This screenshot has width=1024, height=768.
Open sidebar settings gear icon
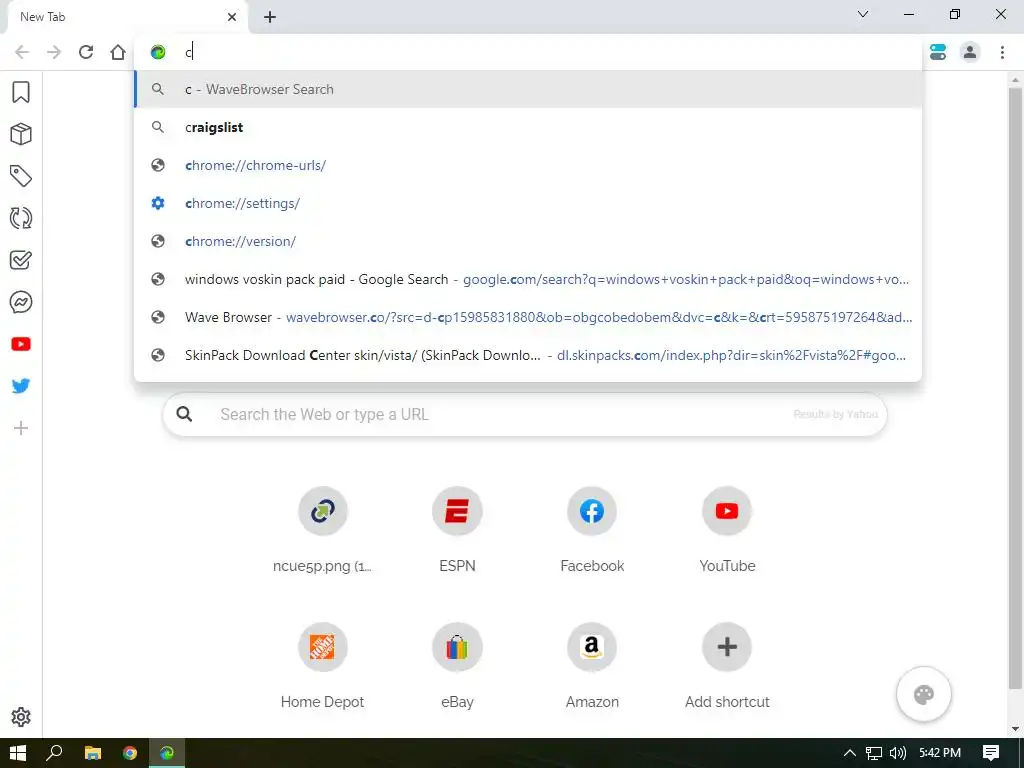click(x=21, y=716)
